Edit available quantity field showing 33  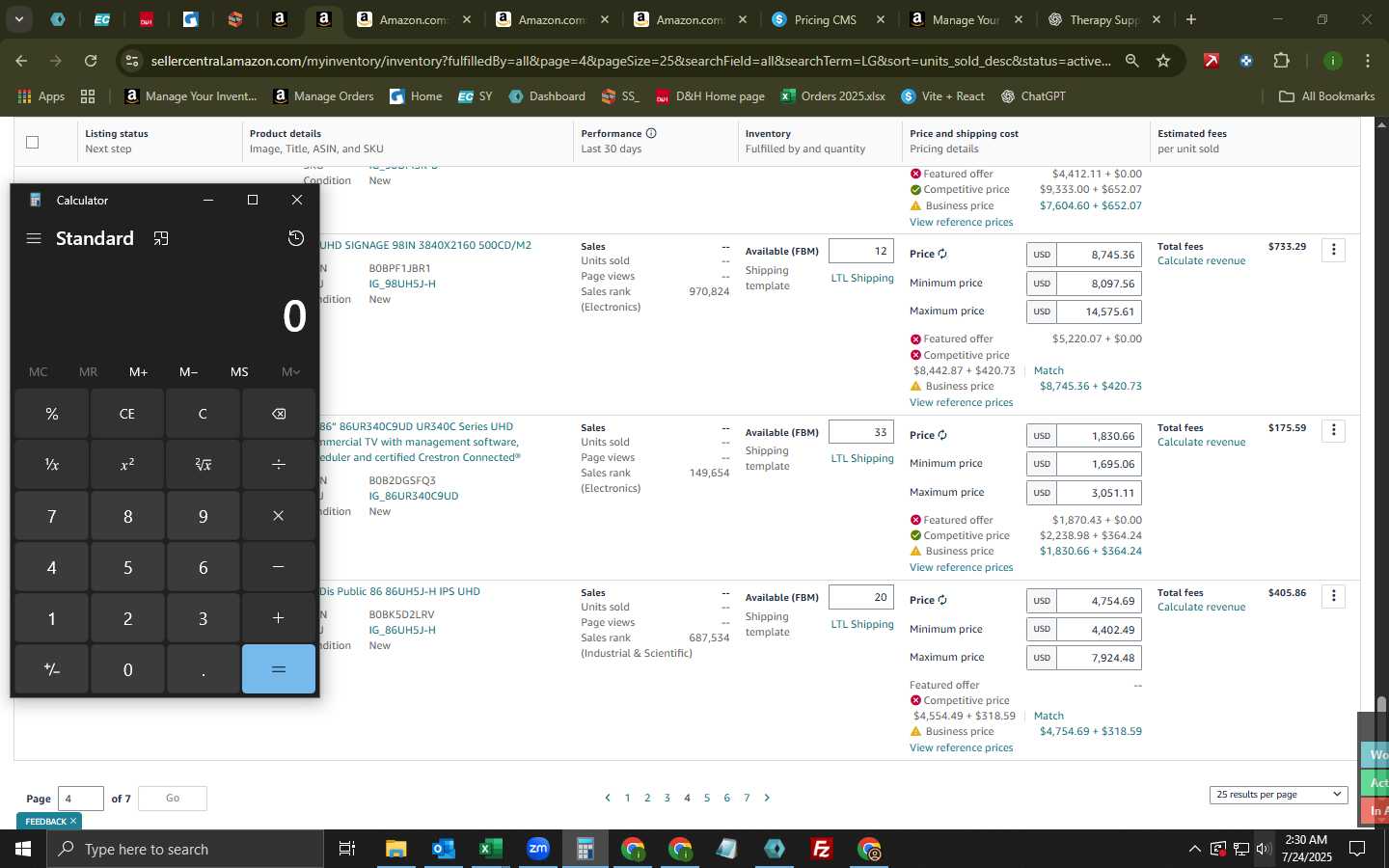861,432
